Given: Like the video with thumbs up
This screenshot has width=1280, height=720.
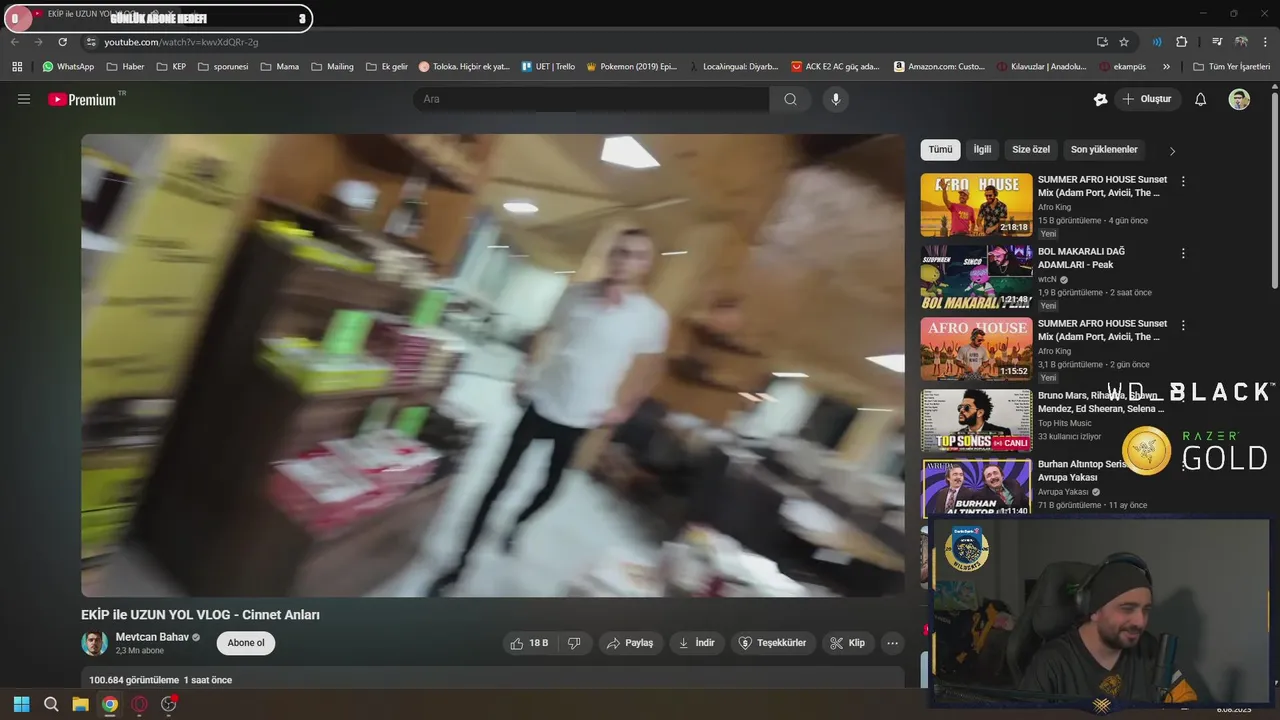Looking at the screenshot, I should (x=530, y=643).
